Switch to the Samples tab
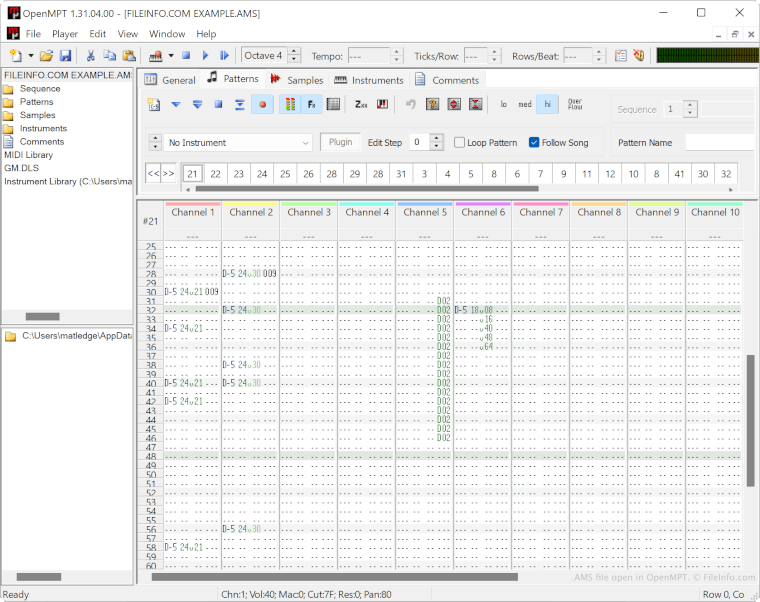The width and height of the screenshot is (760, 602). [x=297, y=80]
